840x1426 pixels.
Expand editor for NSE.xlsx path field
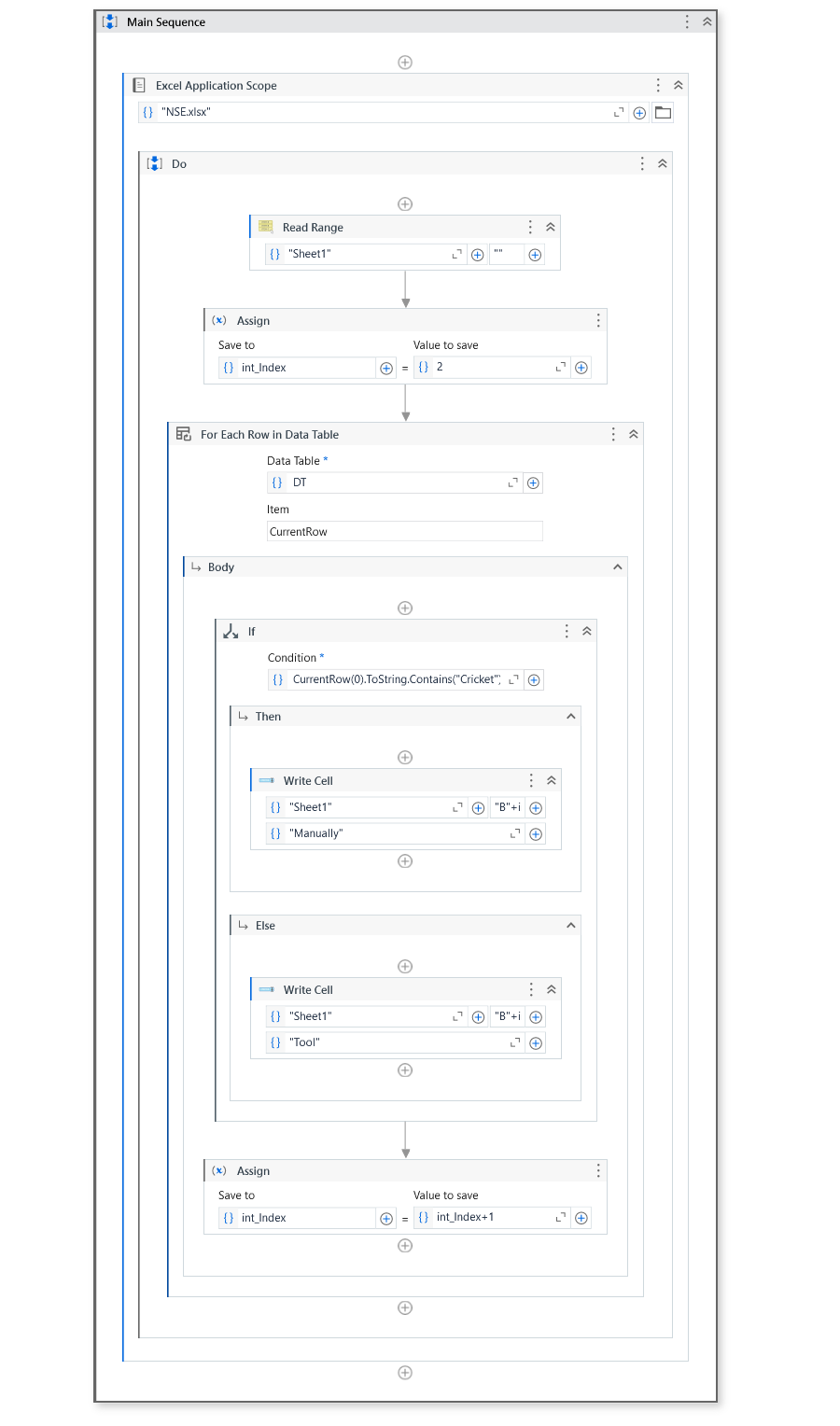tap(618, 112)
